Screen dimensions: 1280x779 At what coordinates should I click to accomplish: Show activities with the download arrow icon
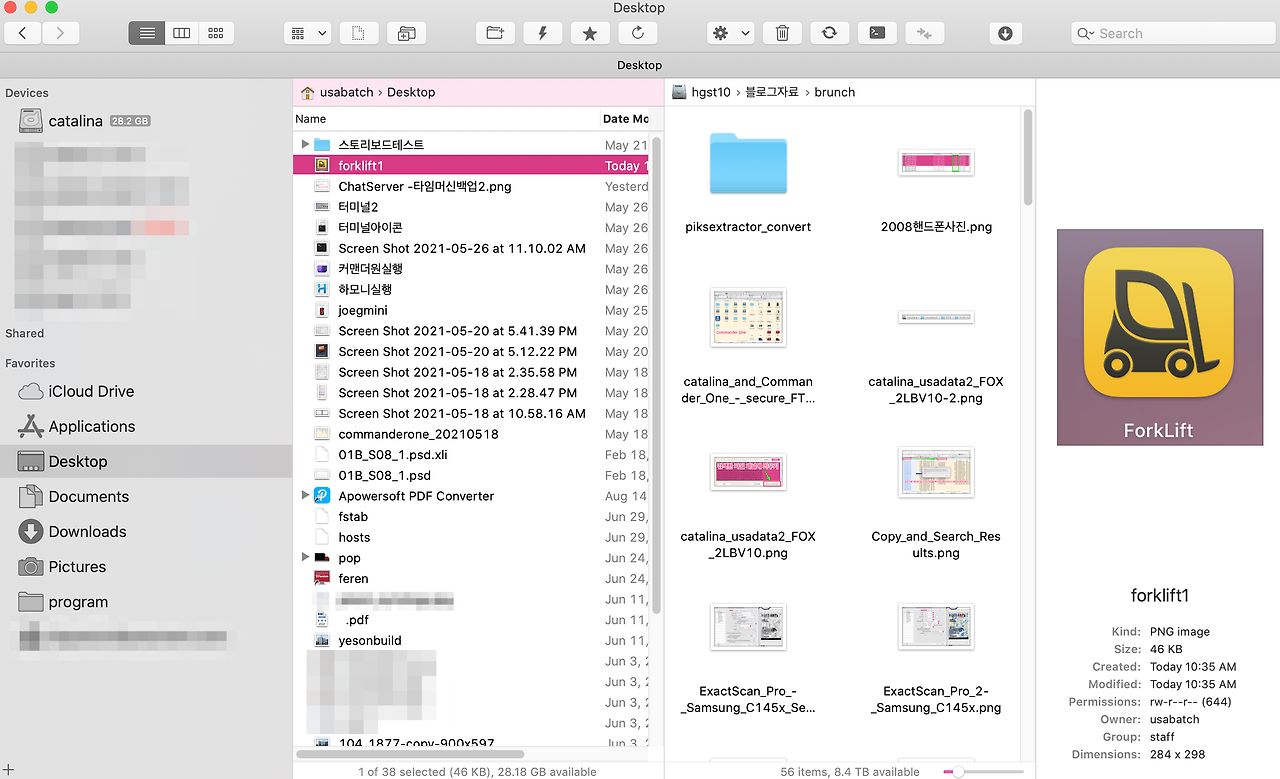tap(1005, 33)
